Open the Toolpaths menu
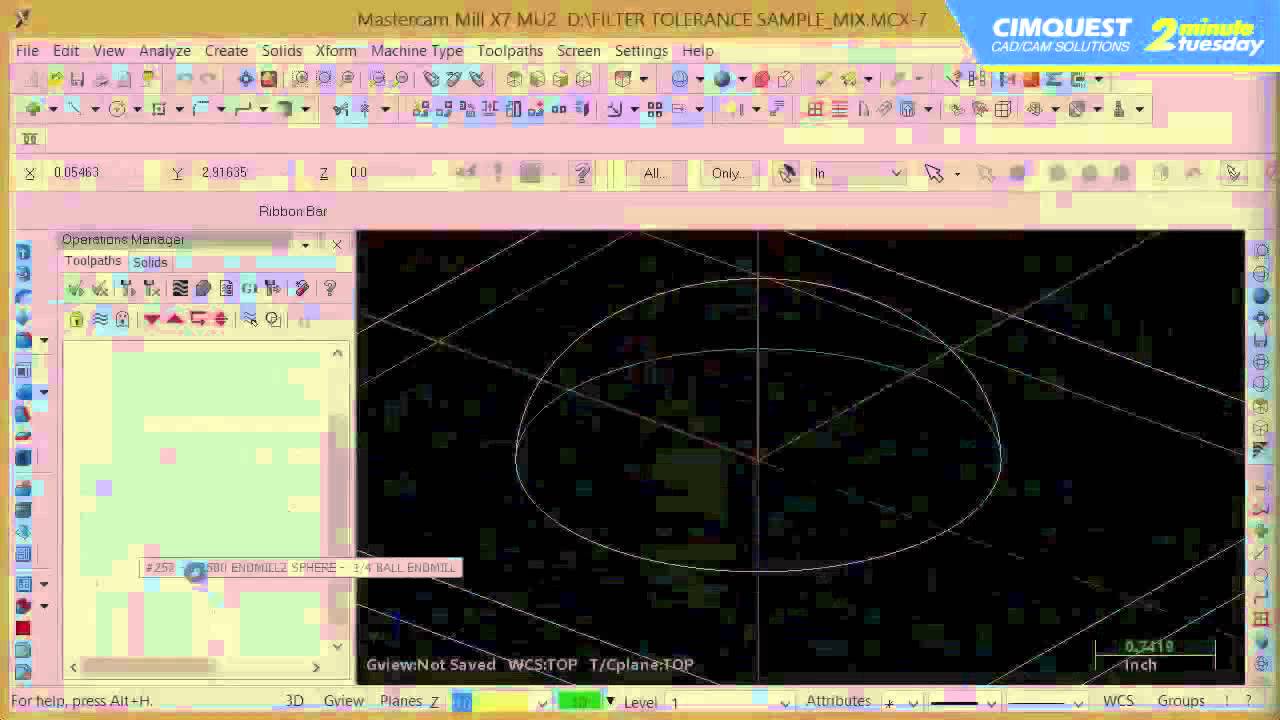Viewport: 1280px width, 720px height. 510,51
